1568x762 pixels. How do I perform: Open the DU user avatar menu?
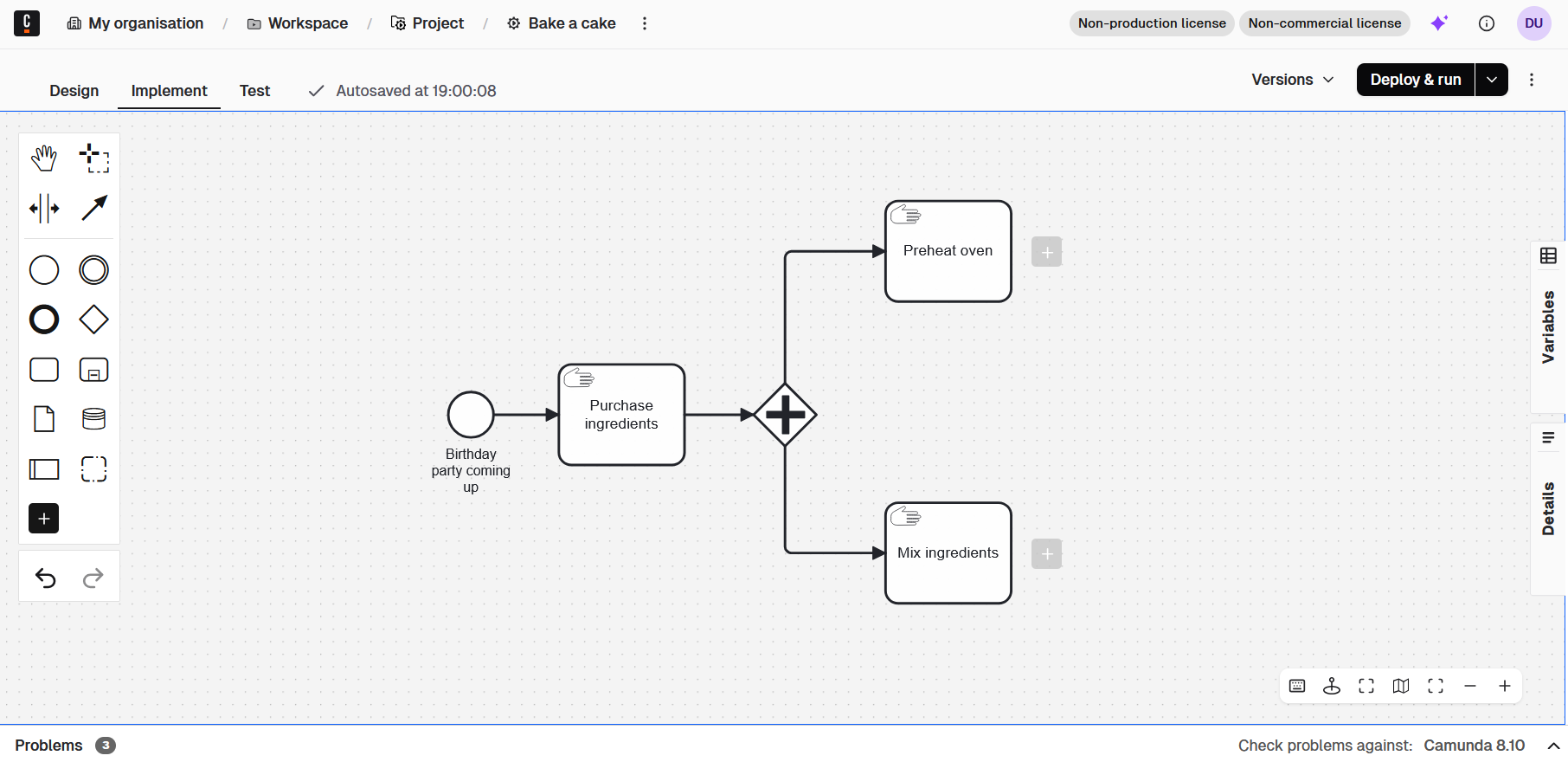(x=1534, y=23)
